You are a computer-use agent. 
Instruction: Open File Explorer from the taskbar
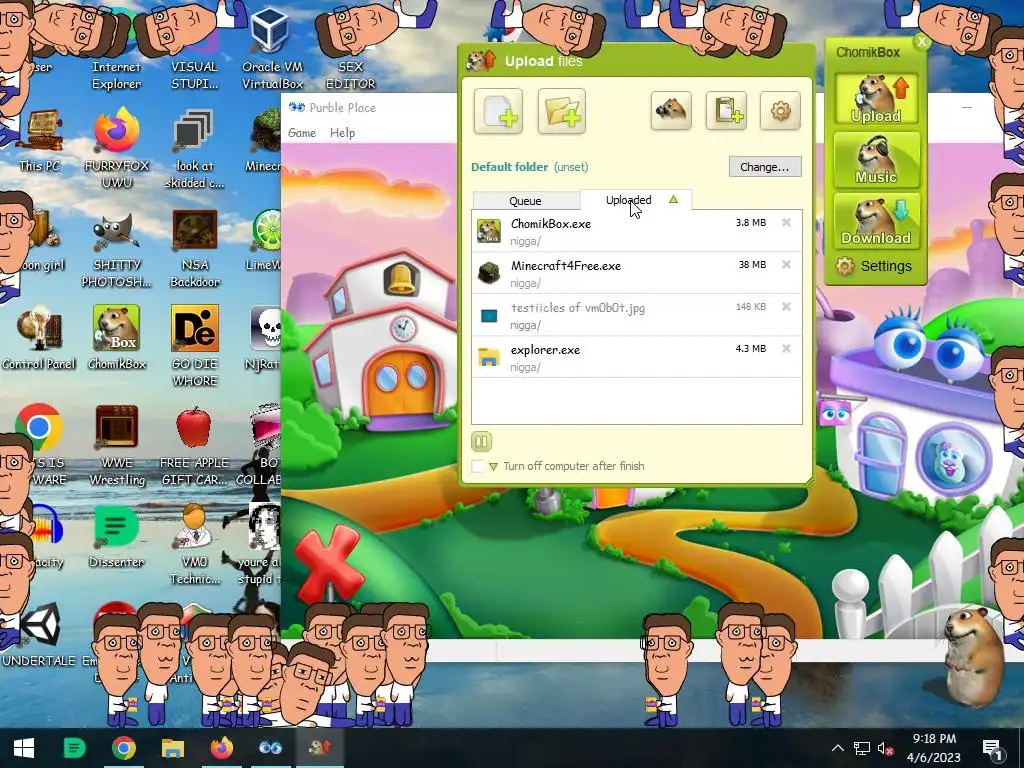[172, 748]
